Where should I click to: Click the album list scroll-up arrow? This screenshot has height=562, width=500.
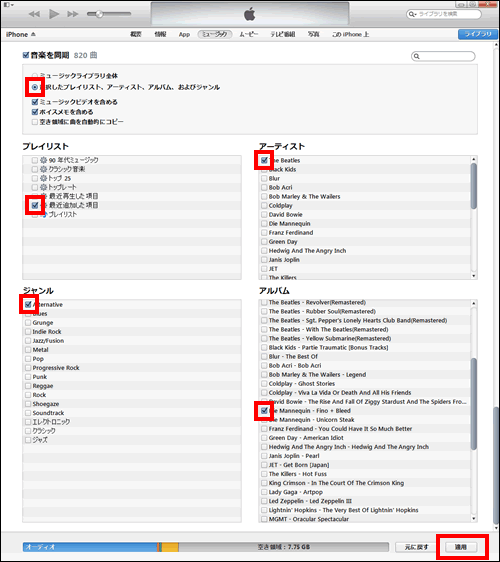click(474, 303)
